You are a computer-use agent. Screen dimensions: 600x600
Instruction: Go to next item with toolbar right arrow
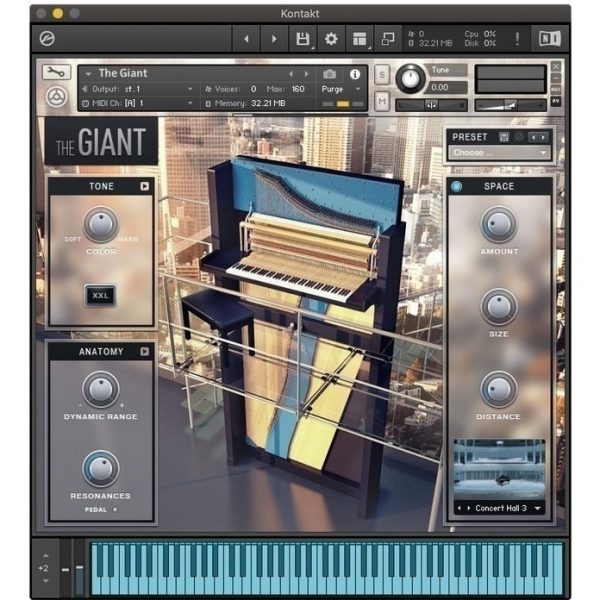(274, 39)
